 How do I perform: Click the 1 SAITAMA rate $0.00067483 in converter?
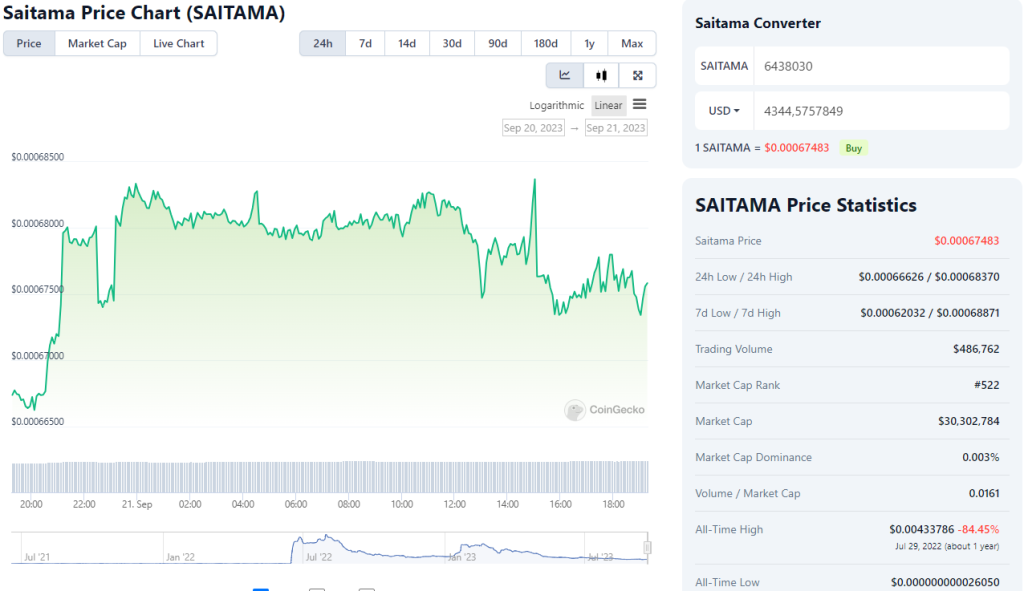coord(797,148)
